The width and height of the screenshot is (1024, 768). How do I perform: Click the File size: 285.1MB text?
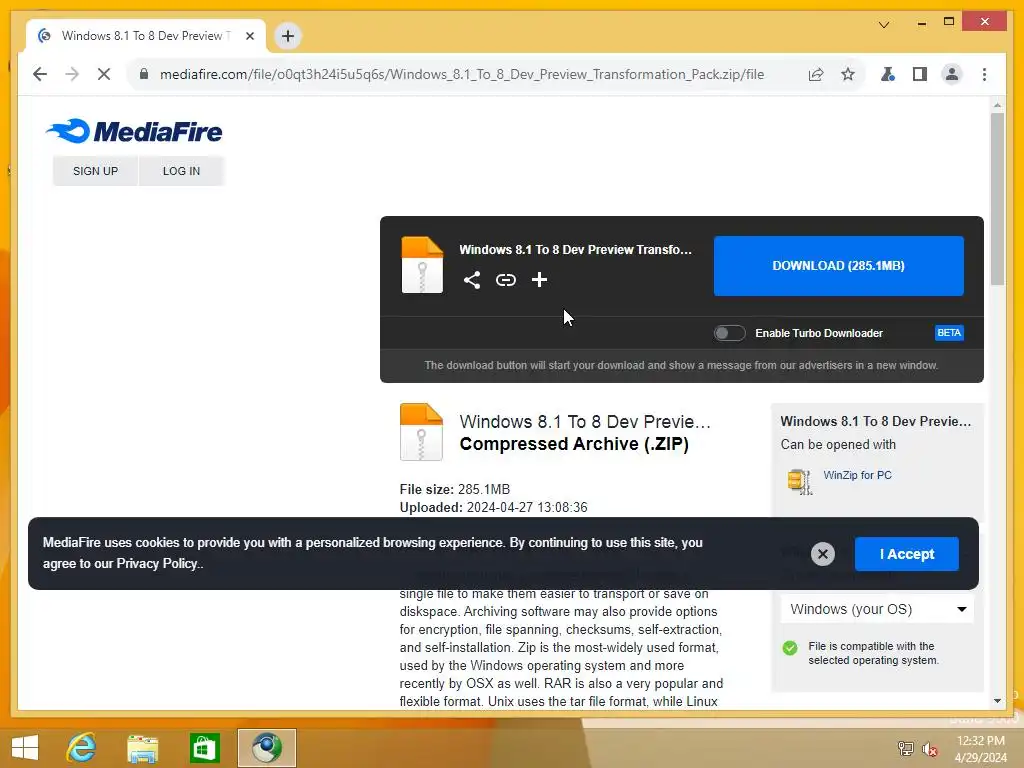[455, 489]
